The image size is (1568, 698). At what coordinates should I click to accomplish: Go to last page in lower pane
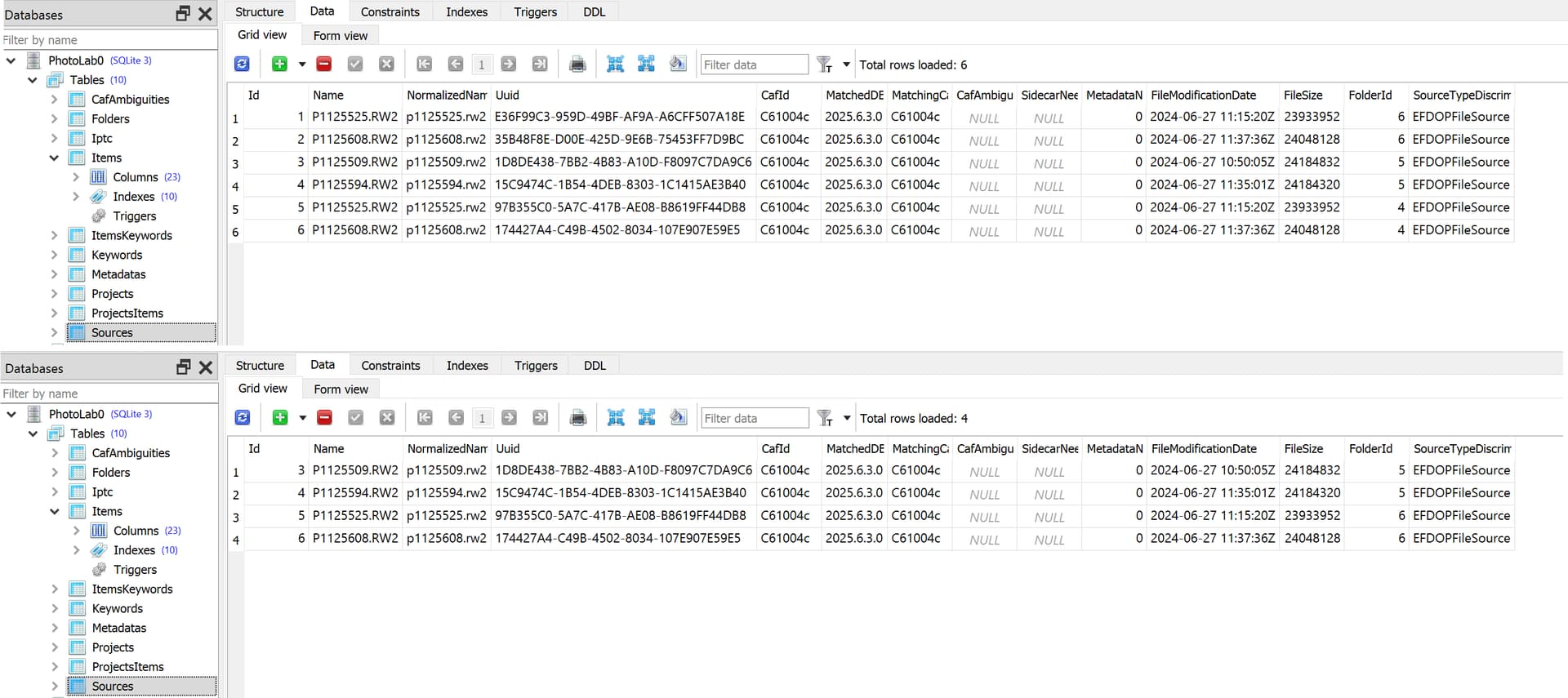coord(541,418)
